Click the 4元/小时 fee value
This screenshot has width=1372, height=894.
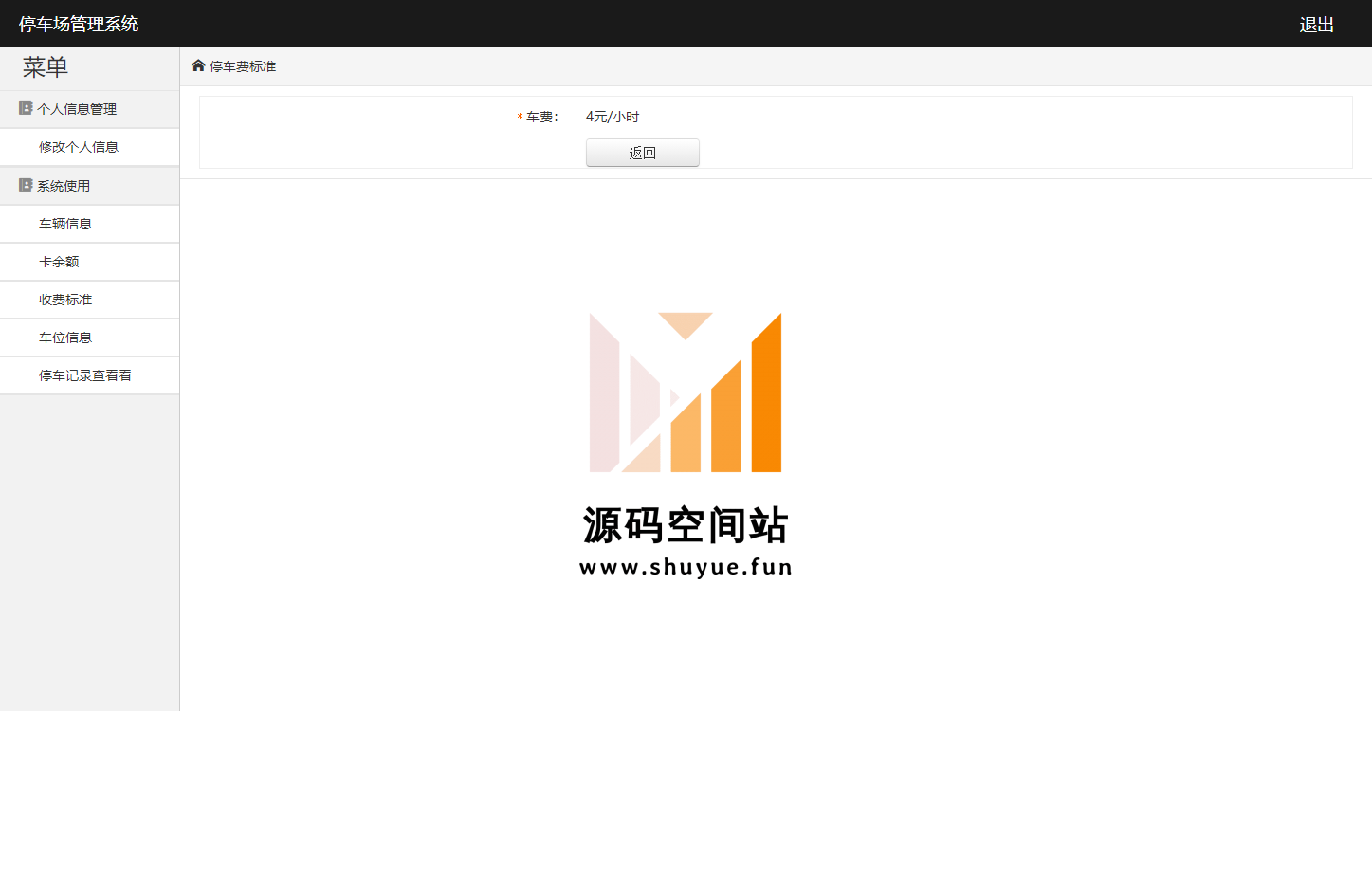pyautogui.click(x=613, y=117)
